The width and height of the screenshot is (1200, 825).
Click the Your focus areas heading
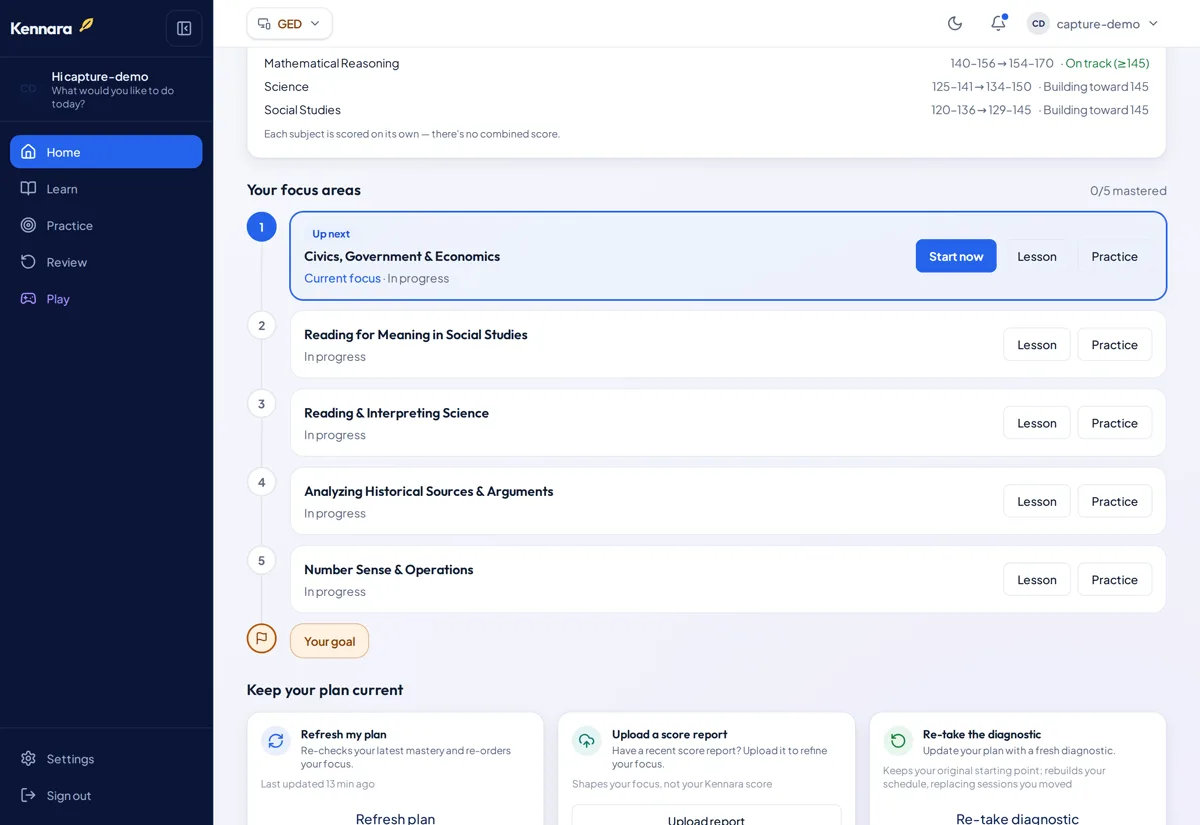(x=304, y=190)
